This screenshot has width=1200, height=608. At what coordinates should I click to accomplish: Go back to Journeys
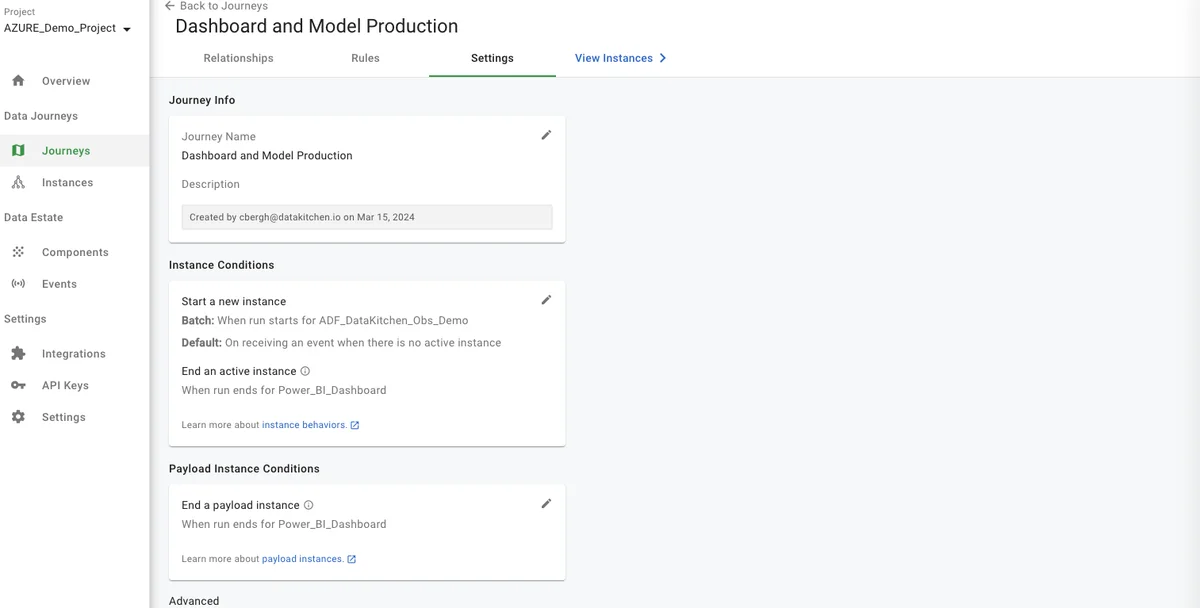[216, 6]
